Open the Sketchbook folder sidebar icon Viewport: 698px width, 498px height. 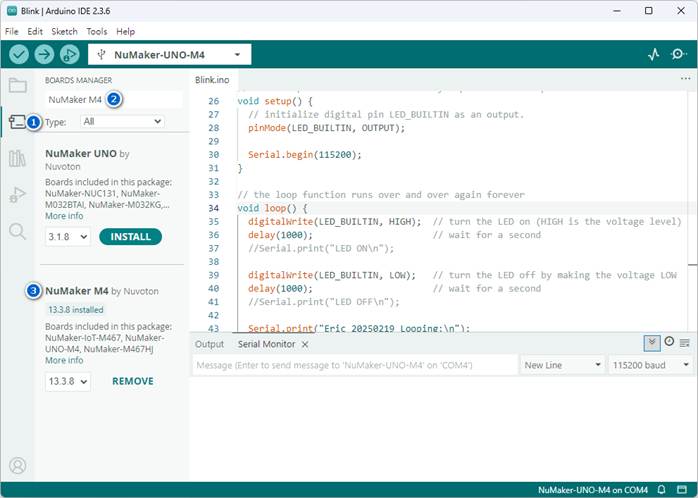(x=17, y=85)
